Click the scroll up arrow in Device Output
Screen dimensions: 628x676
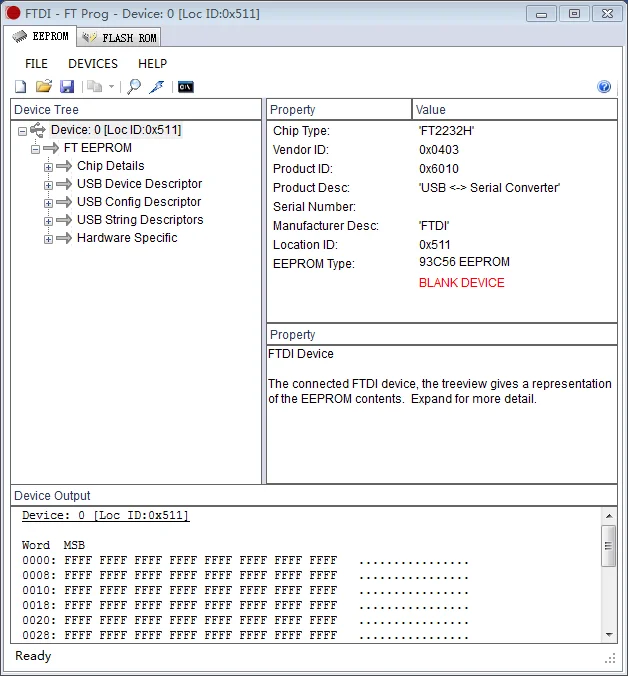[609, 516]
